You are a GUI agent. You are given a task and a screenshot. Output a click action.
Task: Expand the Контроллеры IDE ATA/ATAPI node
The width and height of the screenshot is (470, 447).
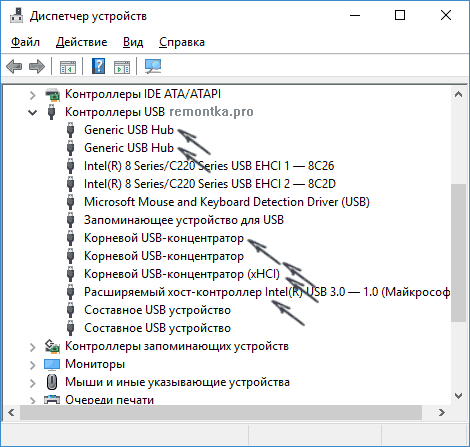pyautogui.click(x=32, y=95)
